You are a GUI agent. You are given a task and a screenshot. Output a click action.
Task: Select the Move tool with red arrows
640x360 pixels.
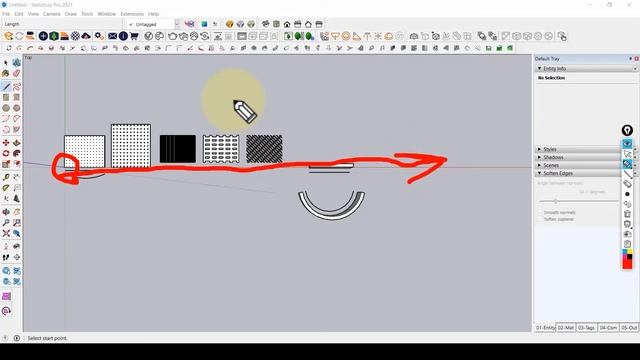click(6, 143)
